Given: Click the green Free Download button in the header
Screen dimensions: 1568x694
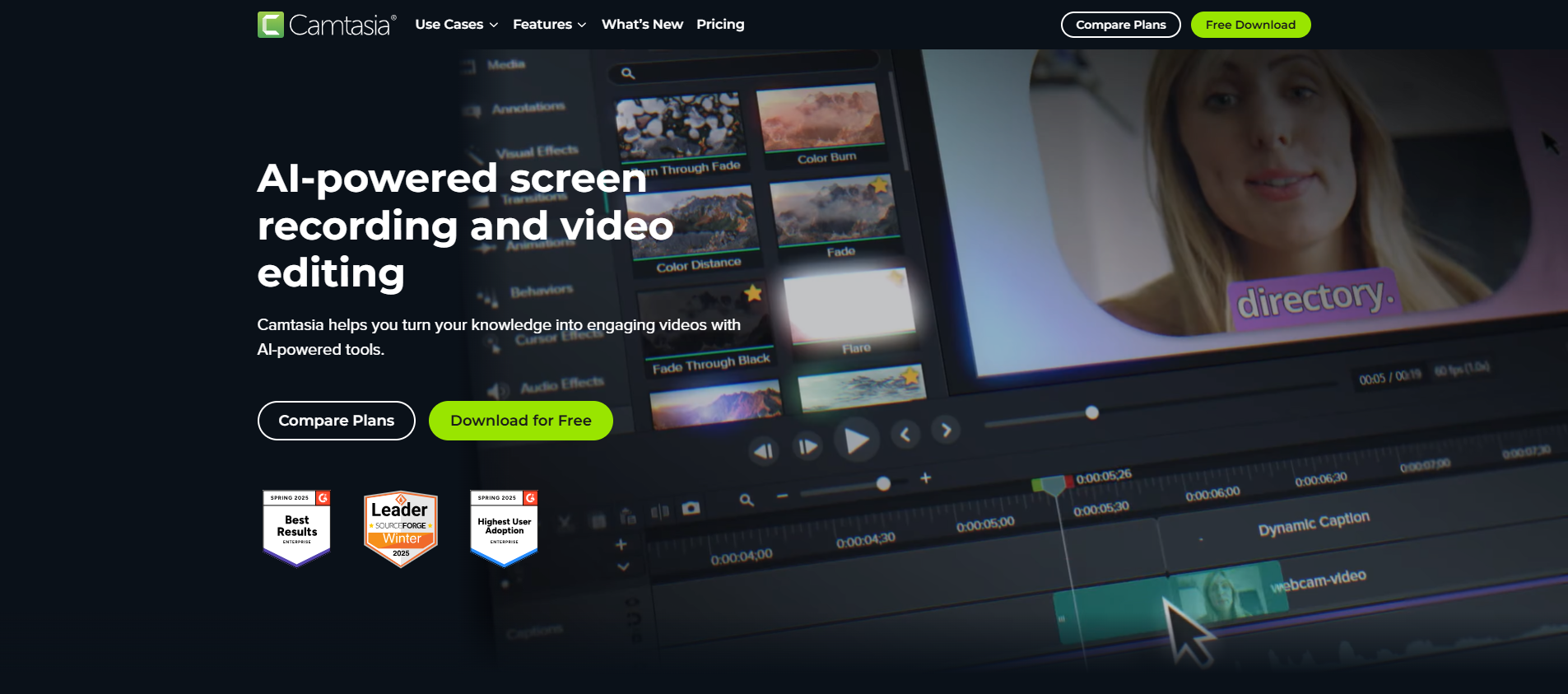Looking at the screenshot, I should tap(1250, 25).
